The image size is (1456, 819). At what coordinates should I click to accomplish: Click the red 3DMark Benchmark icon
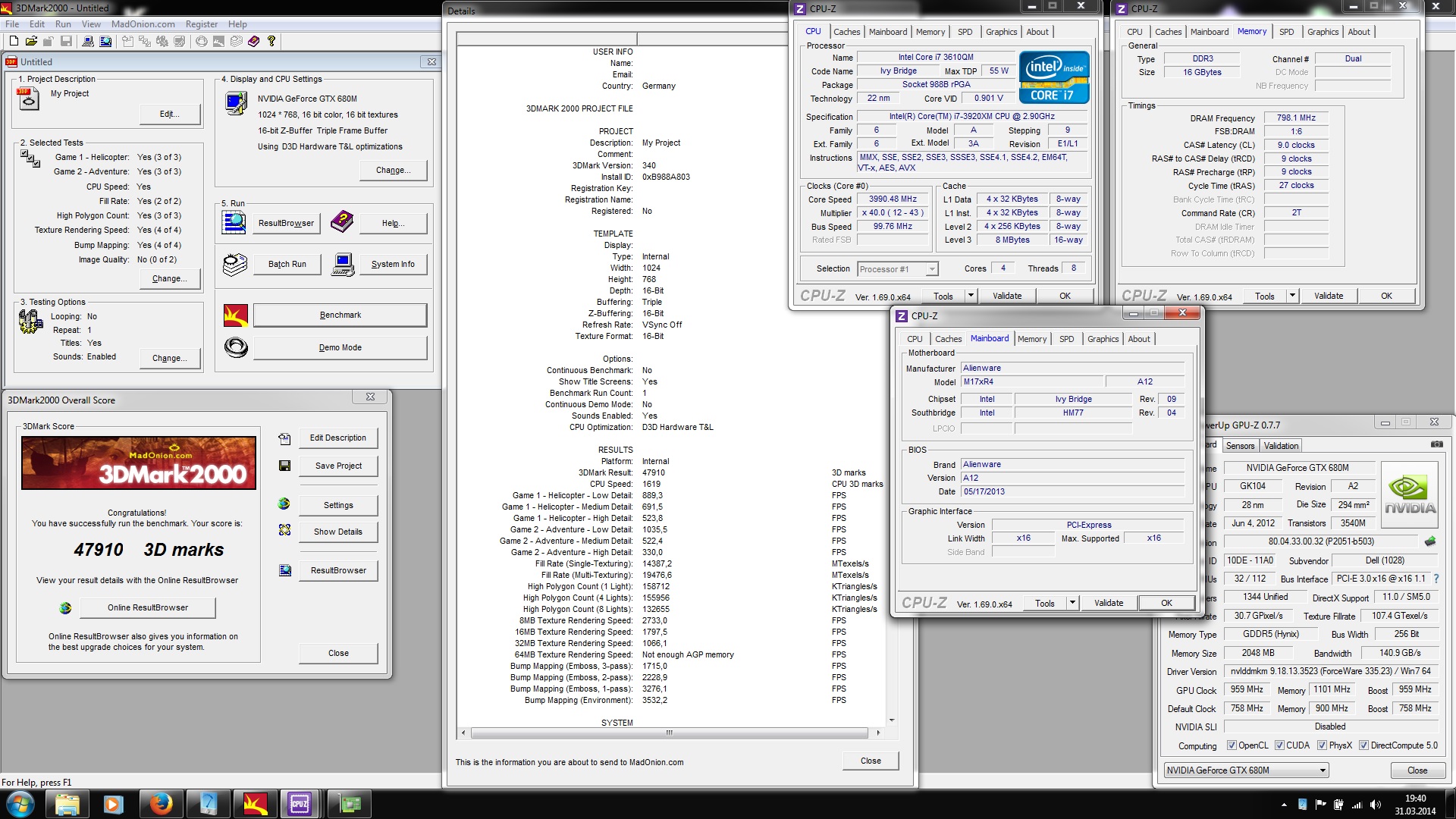[236, 315]
